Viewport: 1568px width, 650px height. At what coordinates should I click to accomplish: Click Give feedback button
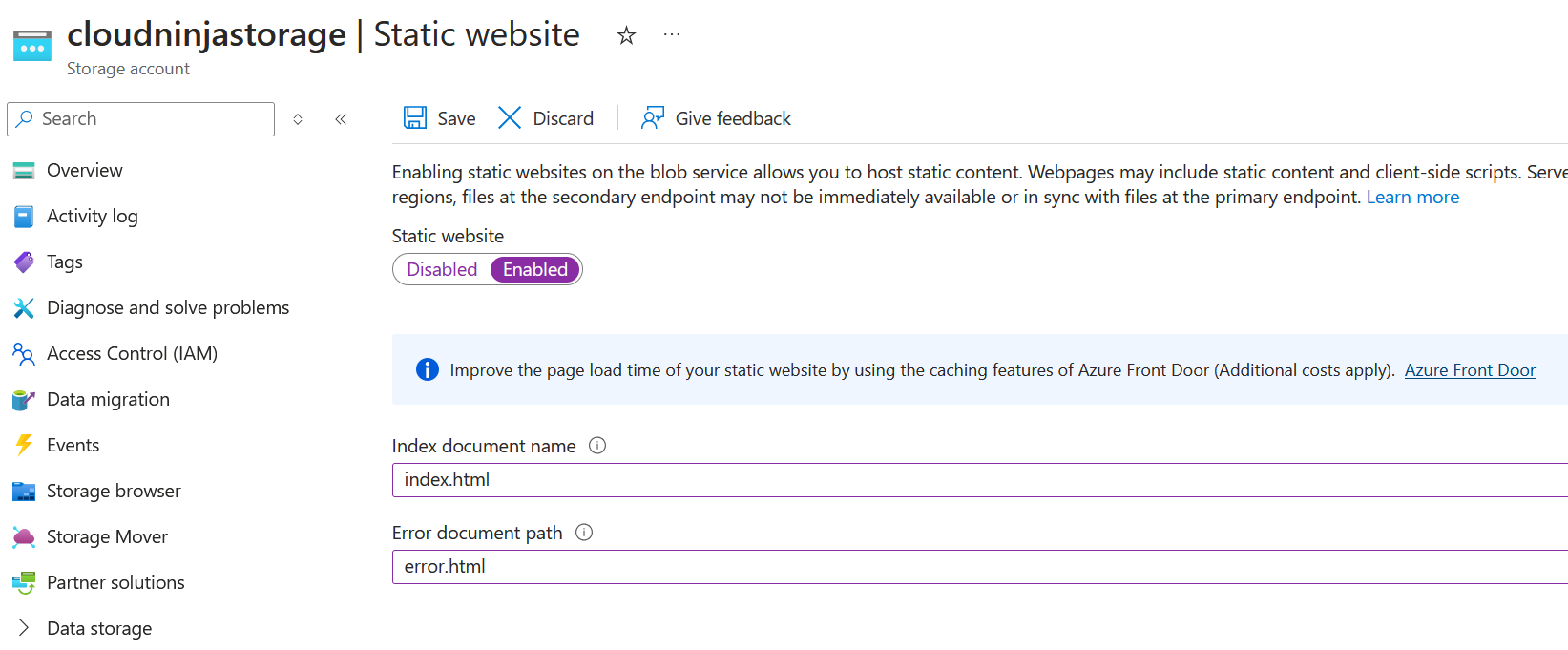(x=717, y=118)
